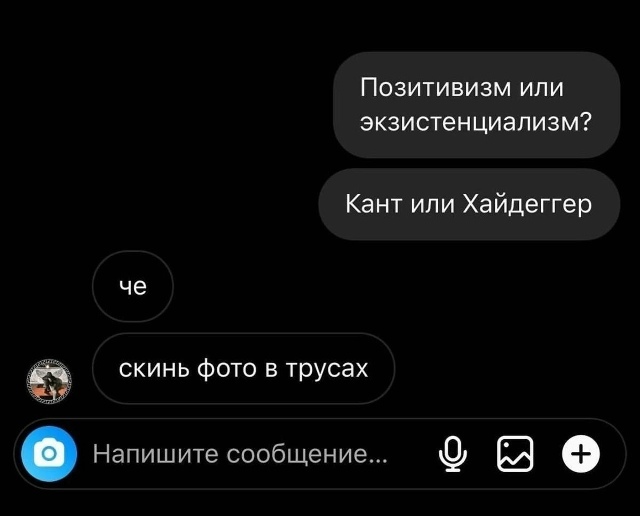Click the word "Хайдеггер" in the sent message

point(527,204)
